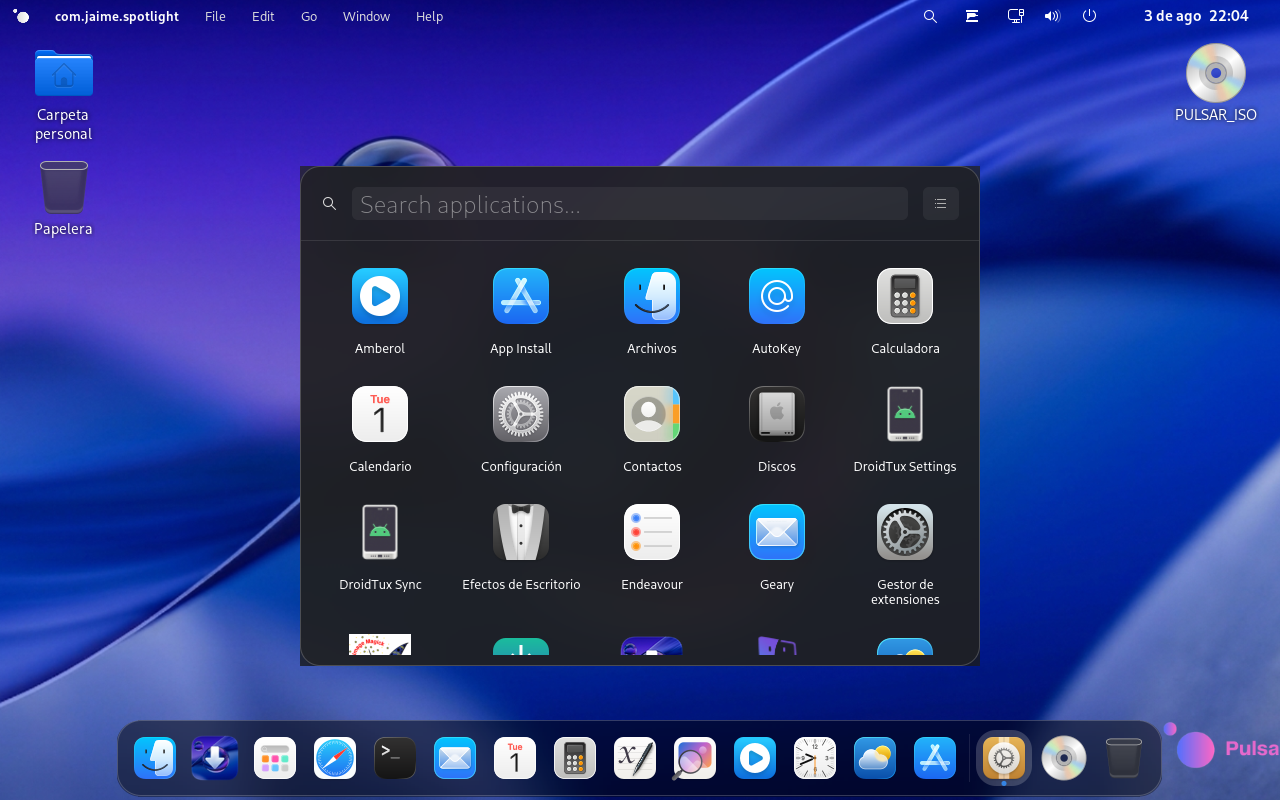Open the mail app in the dock
The width and height of the screenshot is (1280, 800).
click(x=455, y=758)
